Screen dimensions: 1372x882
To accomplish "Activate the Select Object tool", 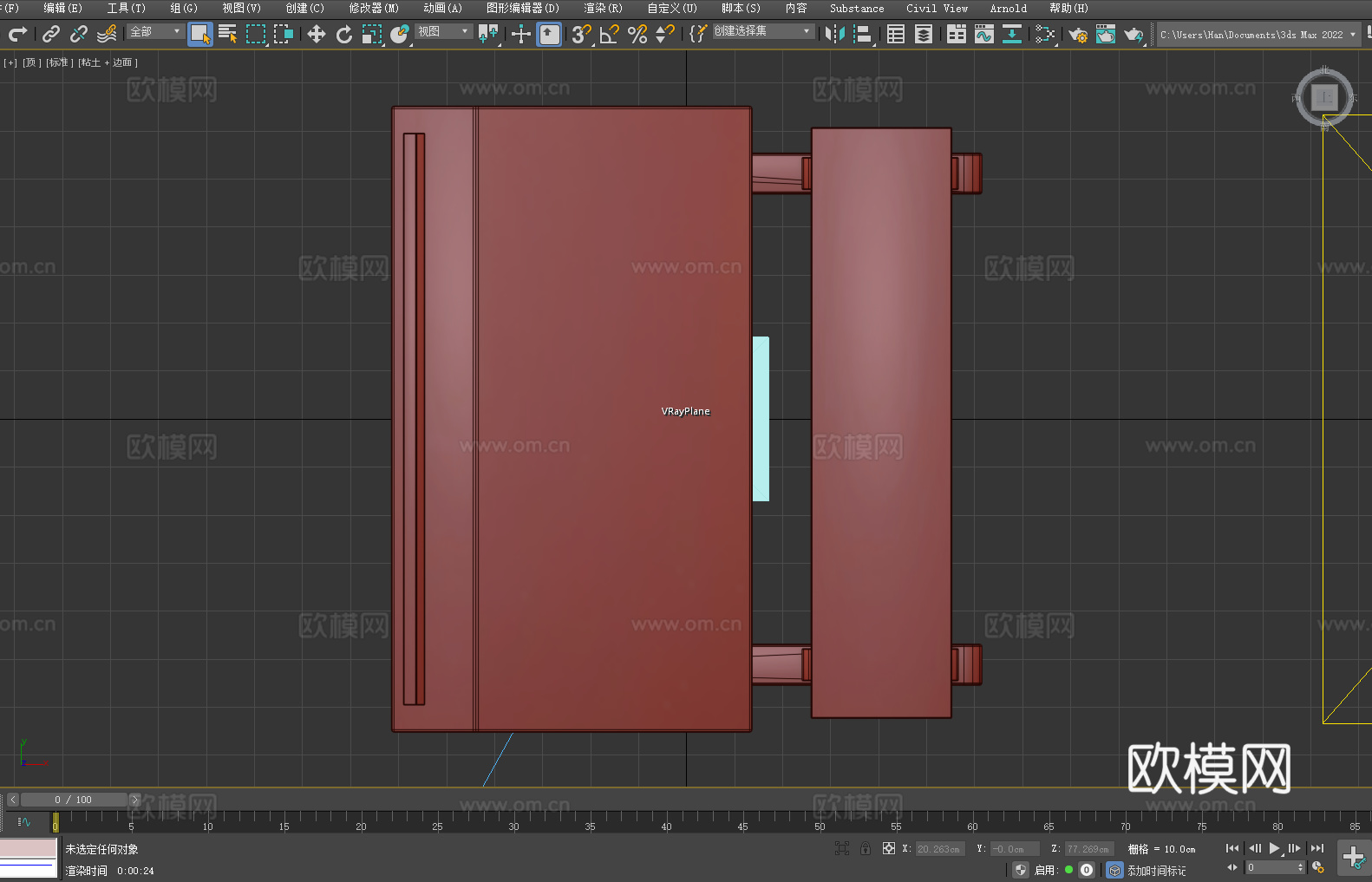I will [x=200, y=34].
